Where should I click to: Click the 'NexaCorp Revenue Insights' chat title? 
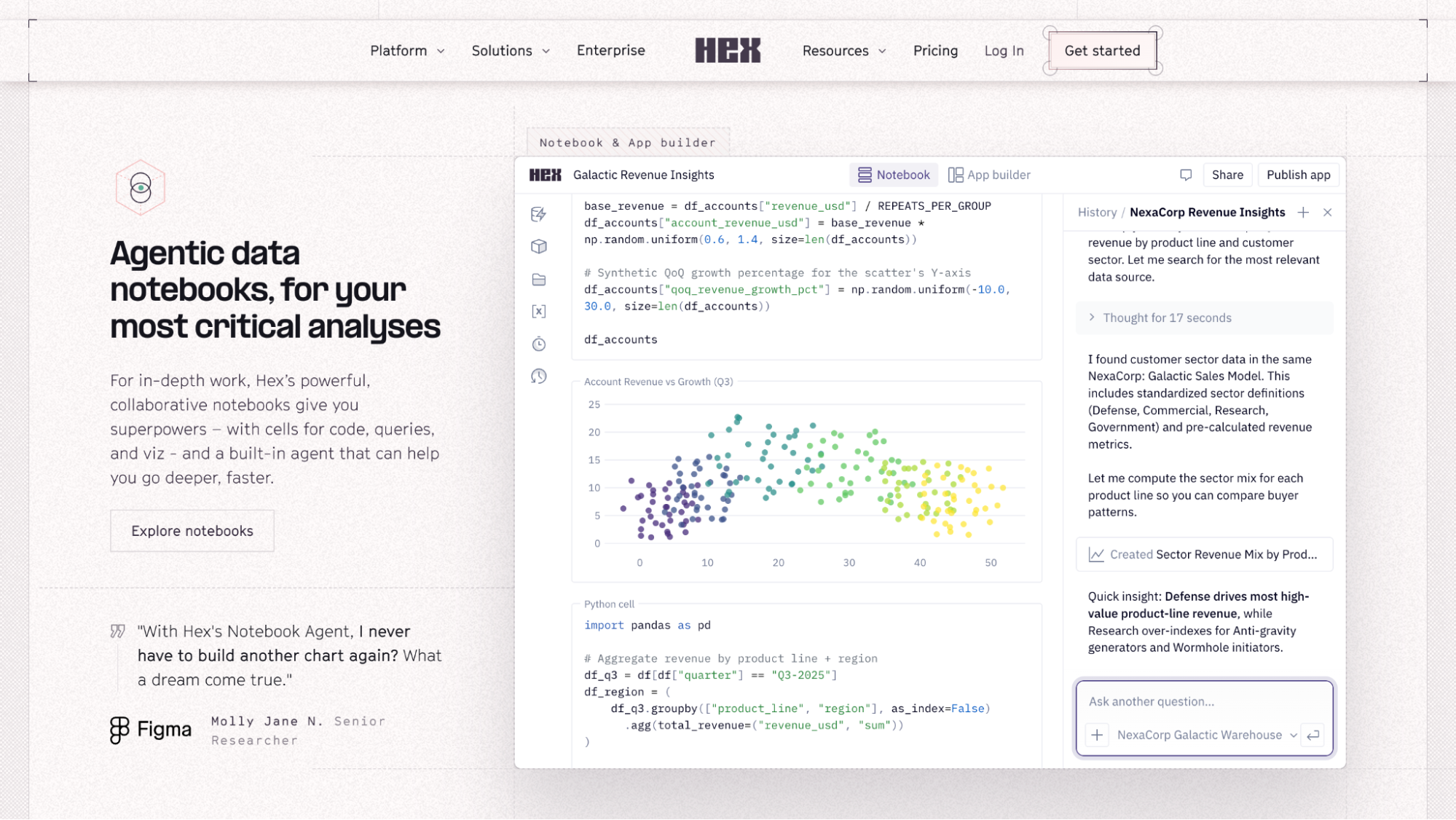pyautogui.click(x=1207, y=213)
